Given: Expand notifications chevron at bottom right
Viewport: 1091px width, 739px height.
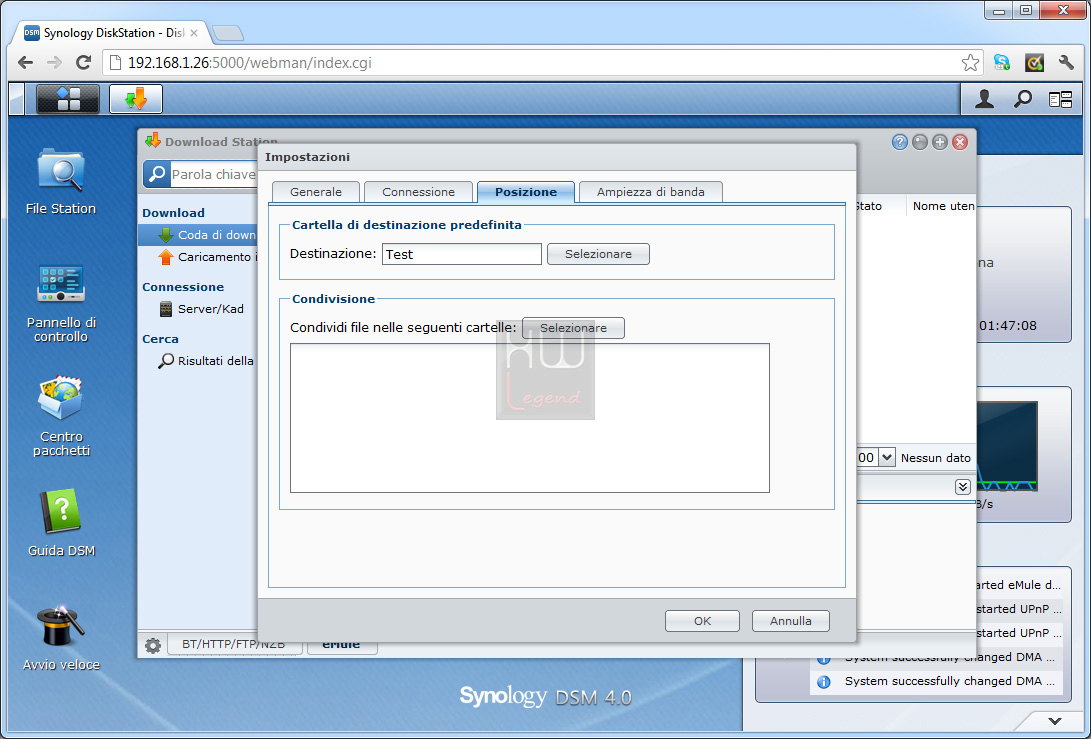Looking at the screenshot, I should pyautogui.click(x=1055, y=721).
